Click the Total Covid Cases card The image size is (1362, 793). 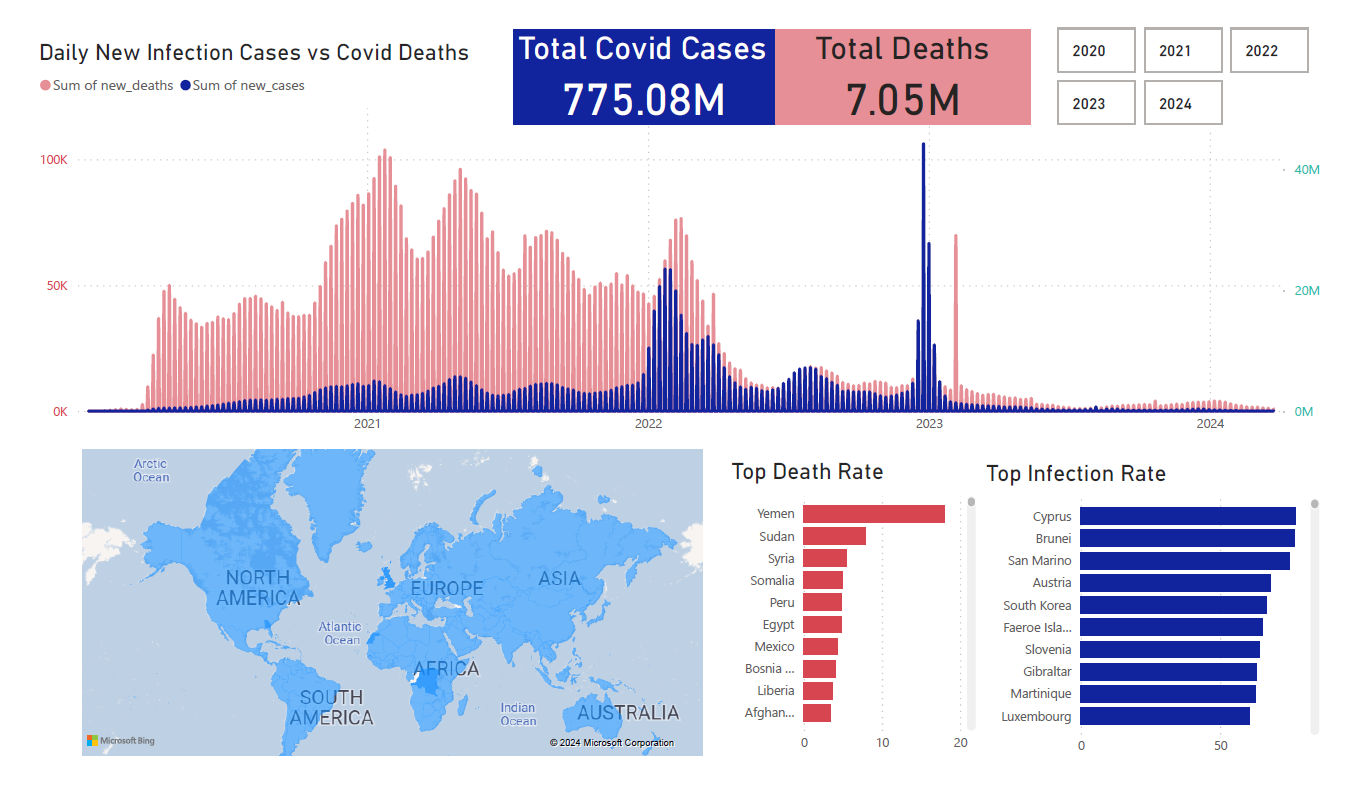coord(643,77)
